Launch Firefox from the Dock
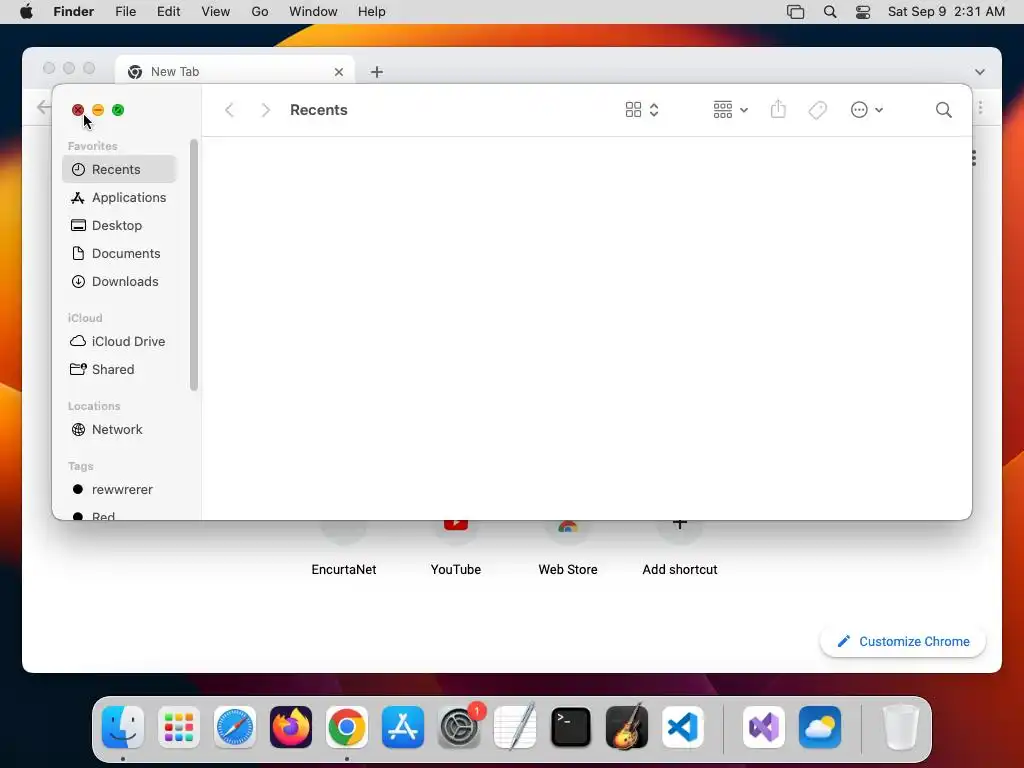Viewport: 1024px width, 768px height. point(291,727)
